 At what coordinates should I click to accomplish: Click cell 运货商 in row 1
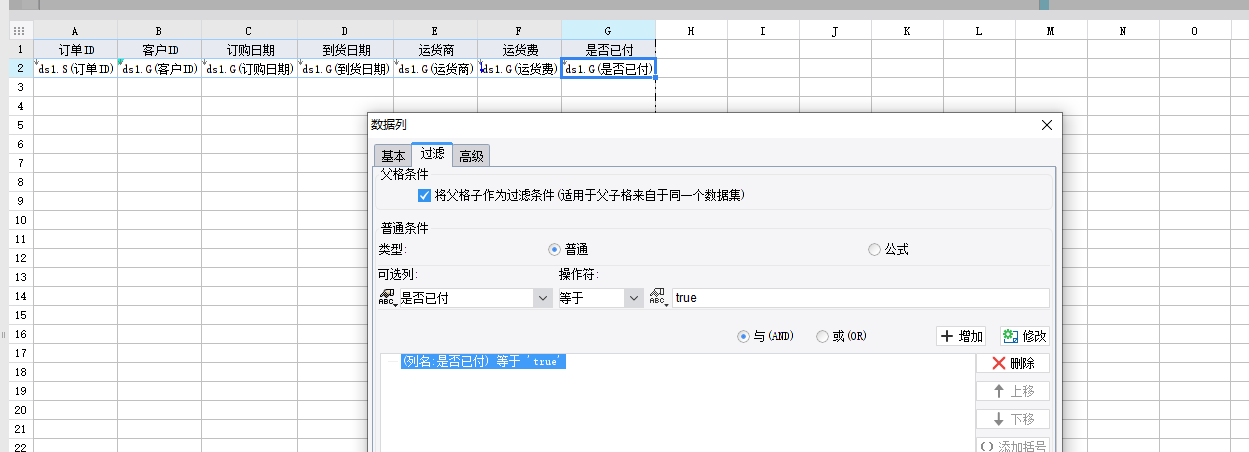click(435, 50)
